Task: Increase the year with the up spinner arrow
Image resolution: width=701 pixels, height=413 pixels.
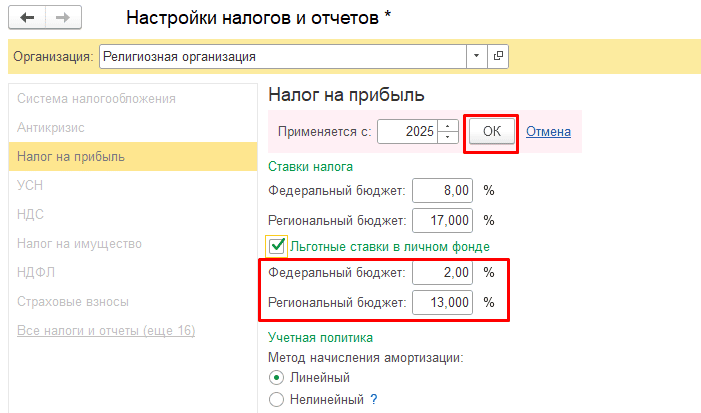Action: pos(449,125)
